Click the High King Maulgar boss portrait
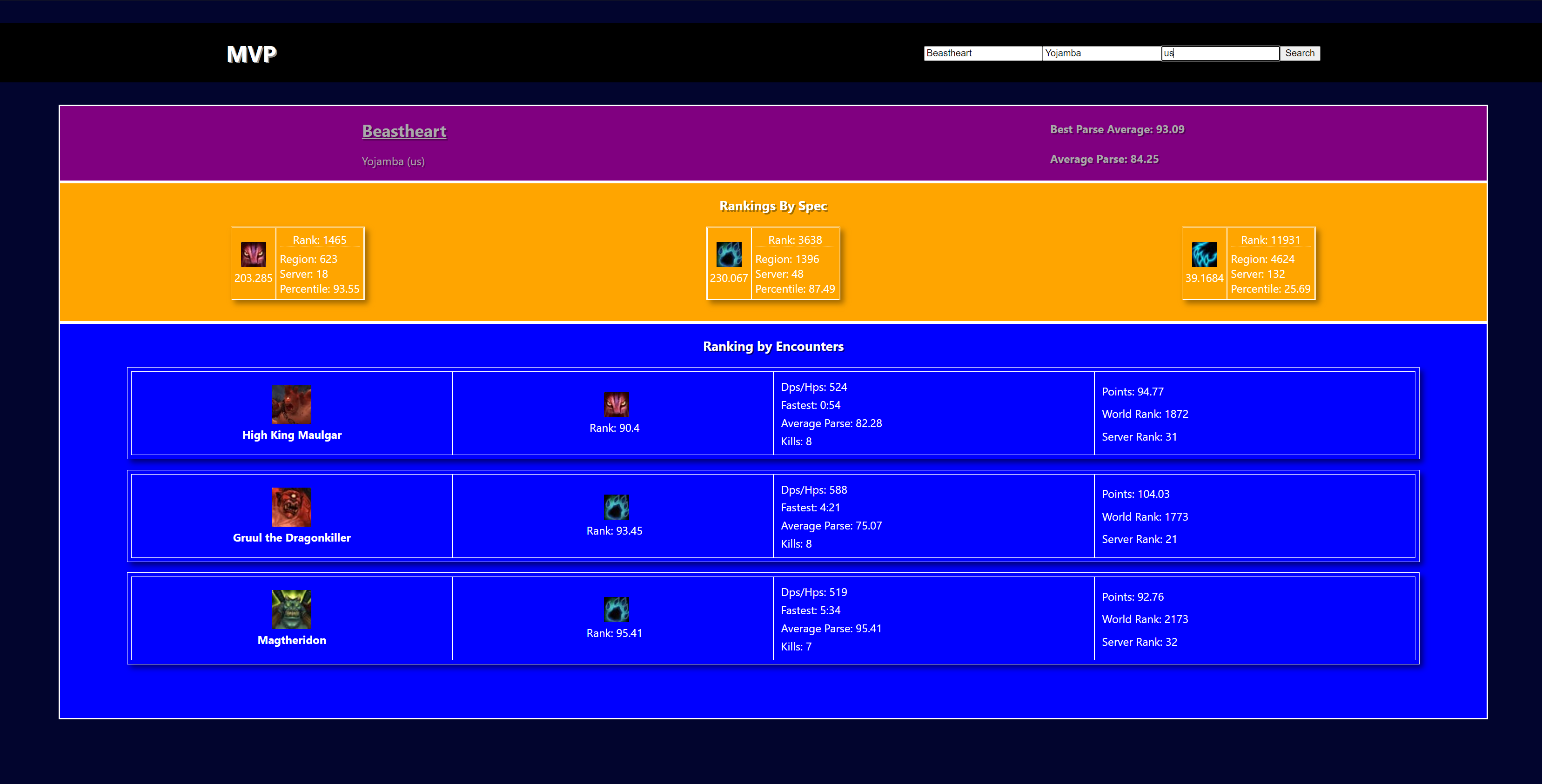 [292, 404]
